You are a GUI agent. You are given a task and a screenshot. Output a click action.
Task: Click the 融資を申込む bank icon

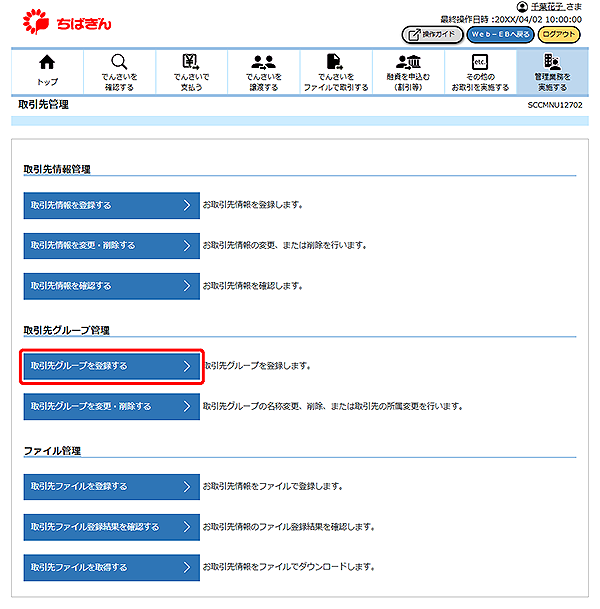tap(408, 61)
